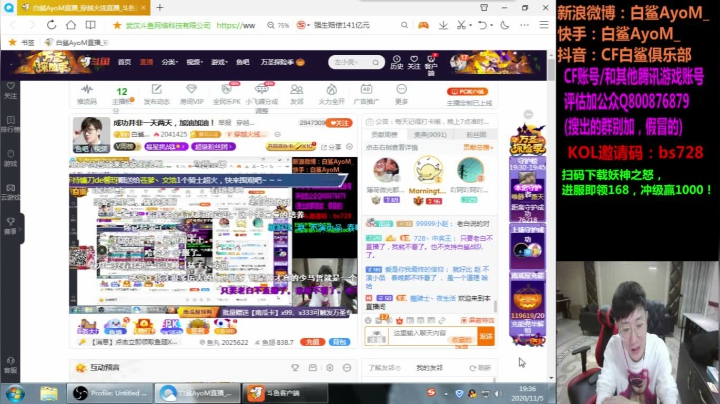Switch to 贡献周榜 tab
The height and width of the screenshot is (404, 720).
click(384, 135)
